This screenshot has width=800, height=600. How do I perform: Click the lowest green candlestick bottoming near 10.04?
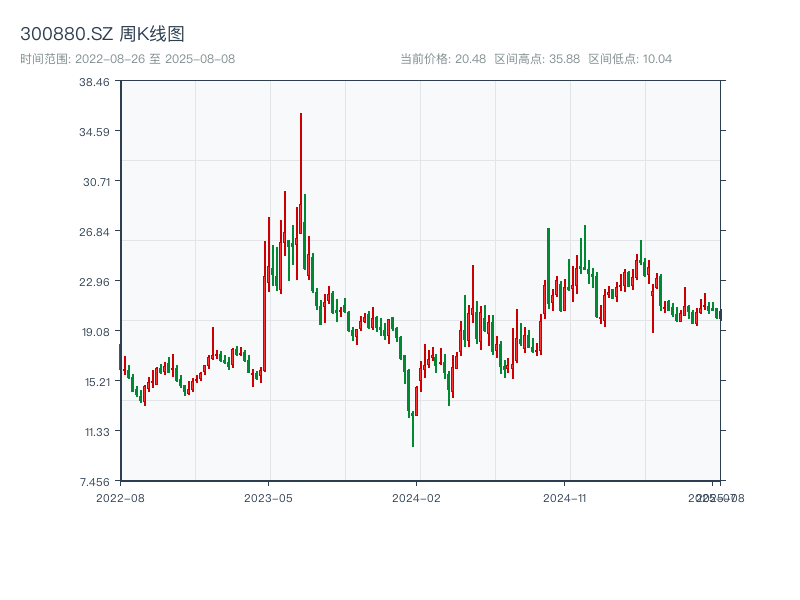413,429
